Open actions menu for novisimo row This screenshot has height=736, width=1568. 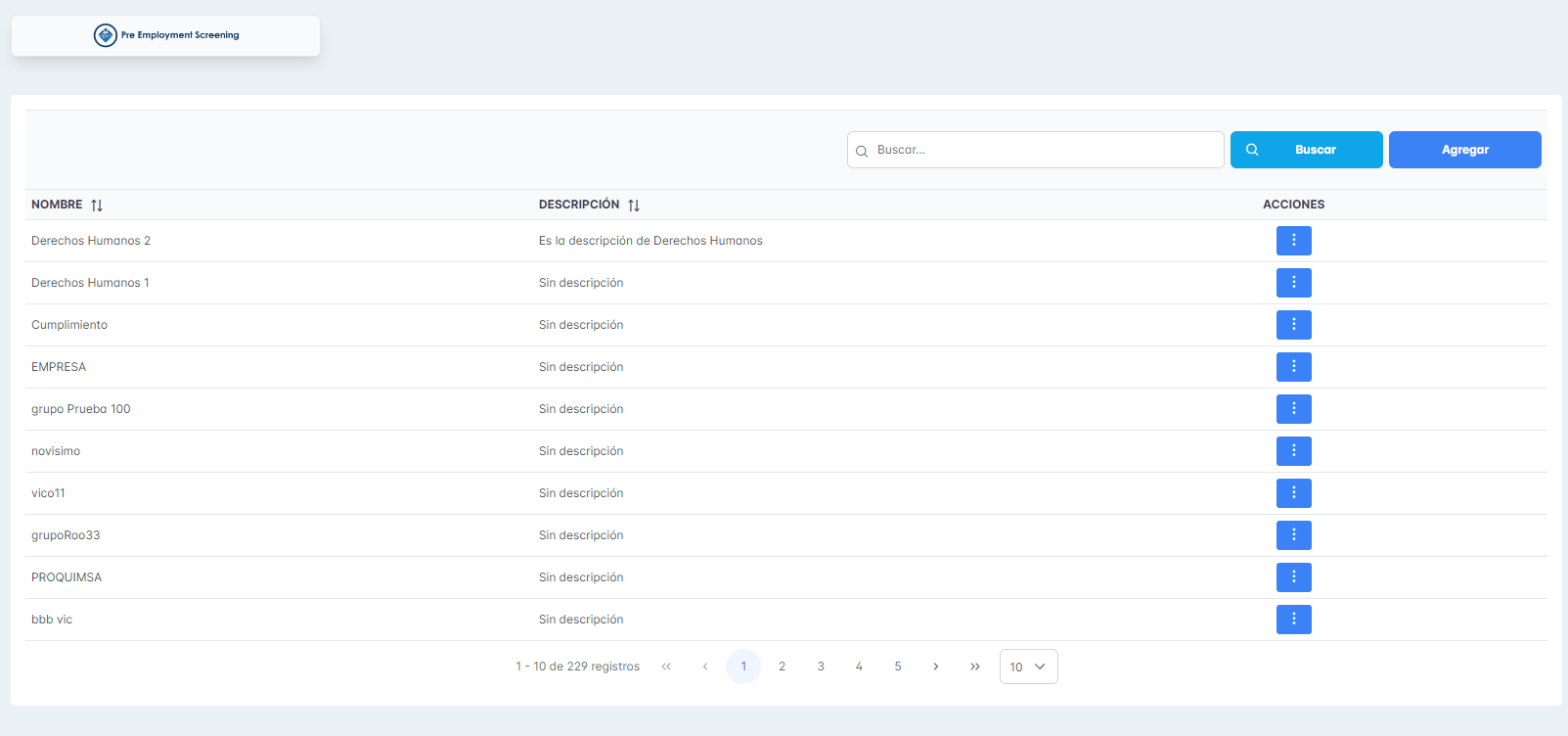point(1293,451)
